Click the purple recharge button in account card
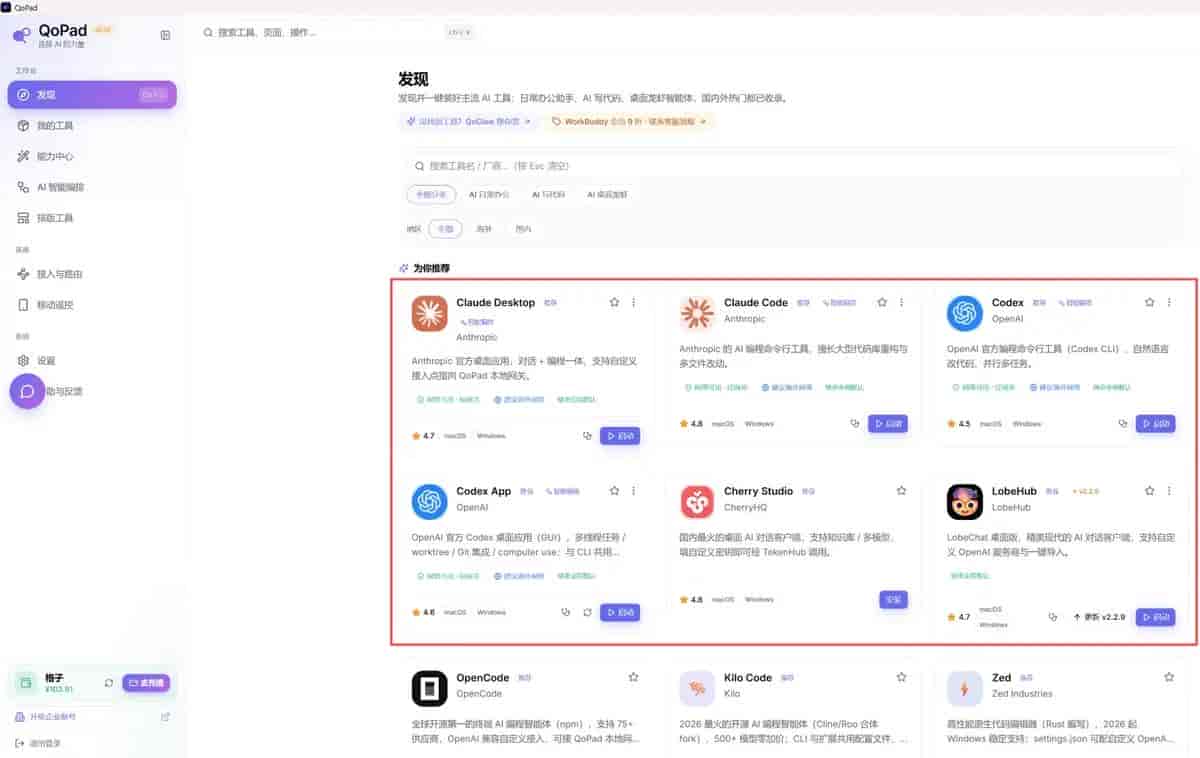The image size is (1200, 758). [x=146, y=683]
